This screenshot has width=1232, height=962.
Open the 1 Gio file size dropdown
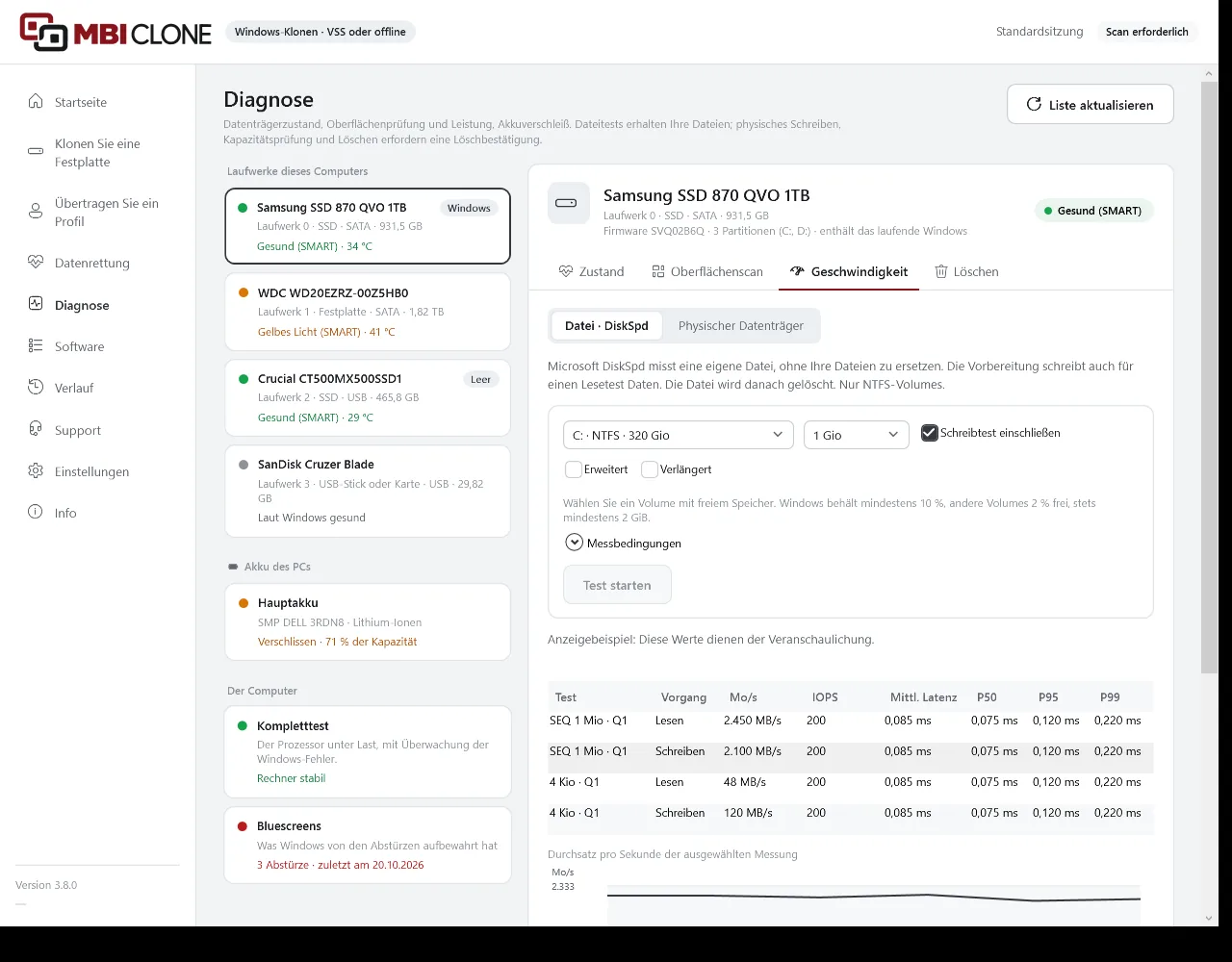point(857,435)
